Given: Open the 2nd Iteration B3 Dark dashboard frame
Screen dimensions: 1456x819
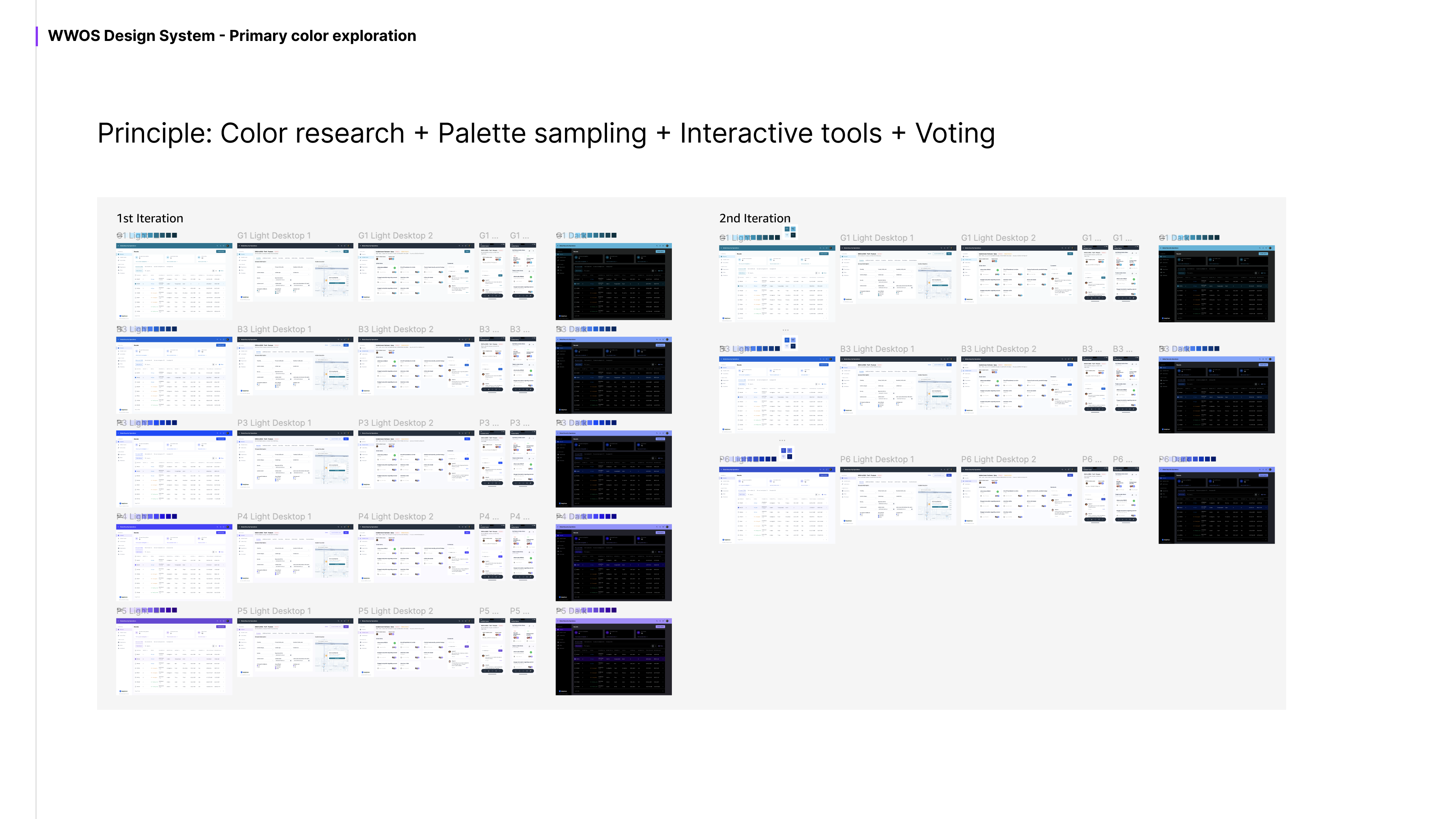Looking at the screenshot, I should tap(1216, 394).
